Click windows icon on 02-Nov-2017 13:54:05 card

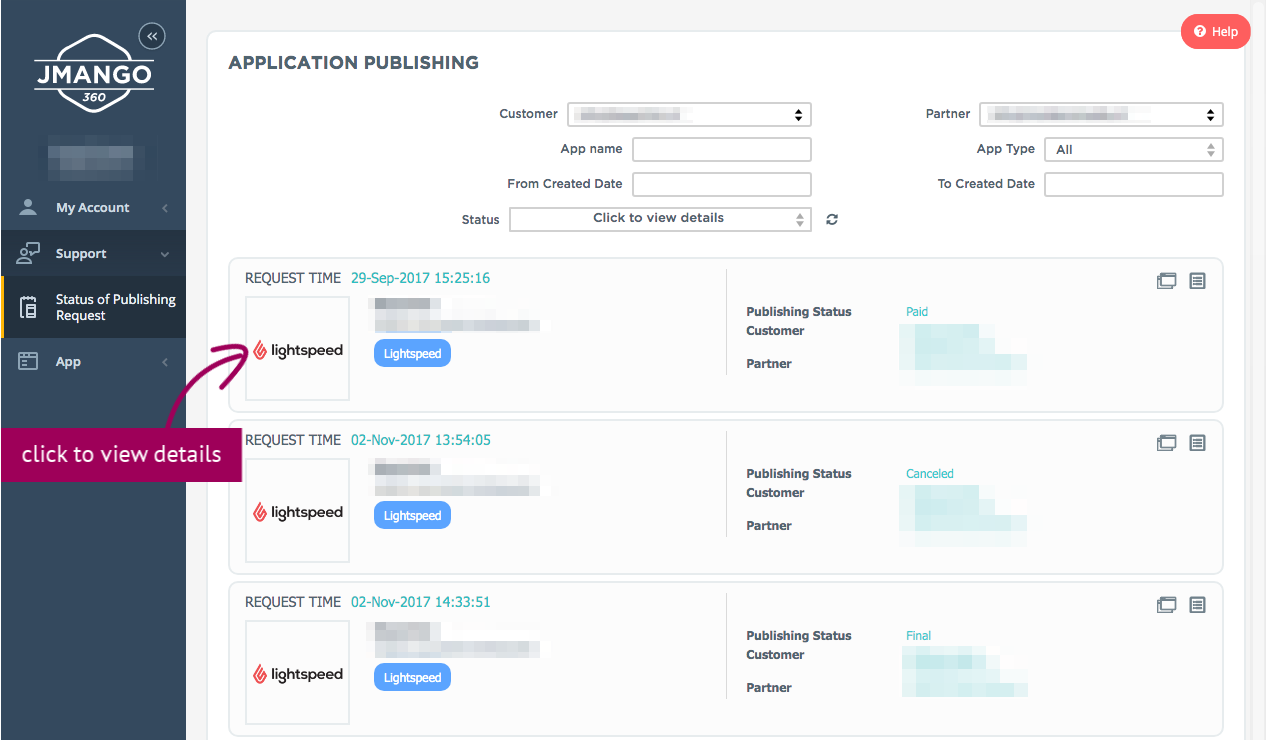(1166, 443)
